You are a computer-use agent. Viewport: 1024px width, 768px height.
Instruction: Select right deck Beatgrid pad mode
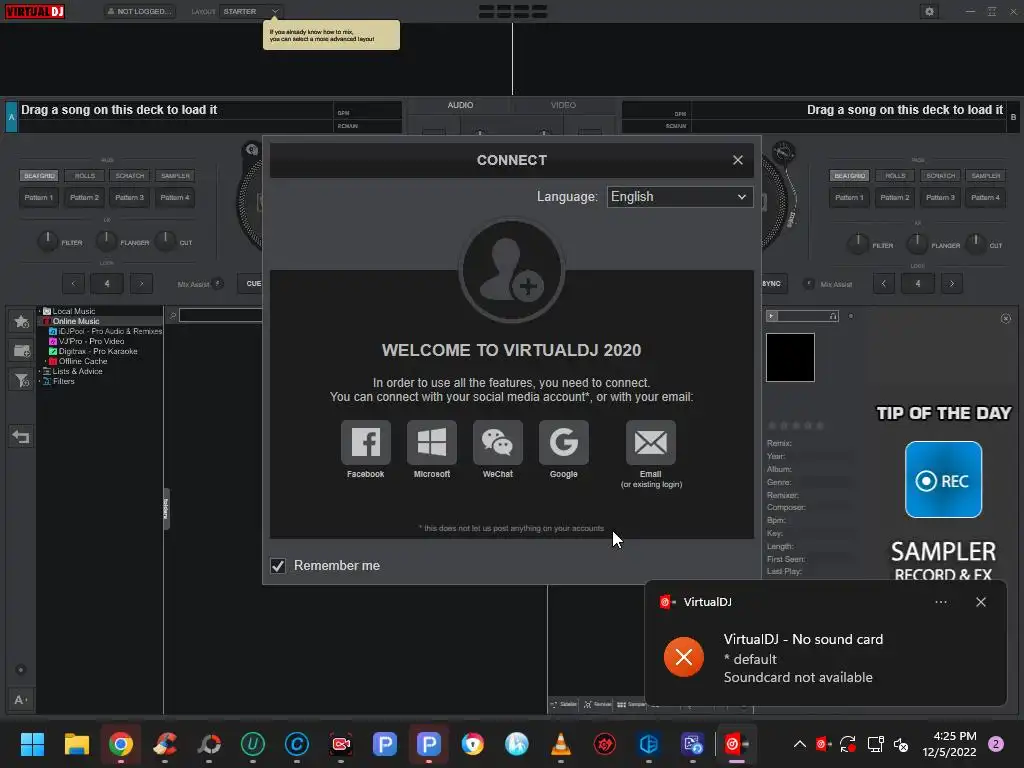pyautogui.click(x=850, y=176)
